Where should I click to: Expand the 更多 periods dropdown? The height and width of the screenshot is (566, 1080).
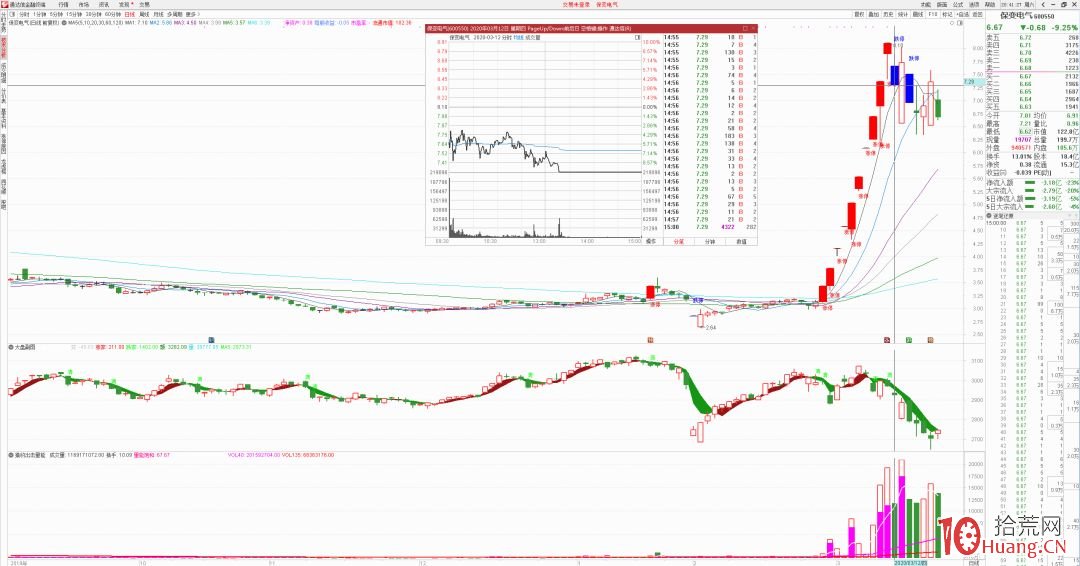pyautogui.click(x=192, y=14)
